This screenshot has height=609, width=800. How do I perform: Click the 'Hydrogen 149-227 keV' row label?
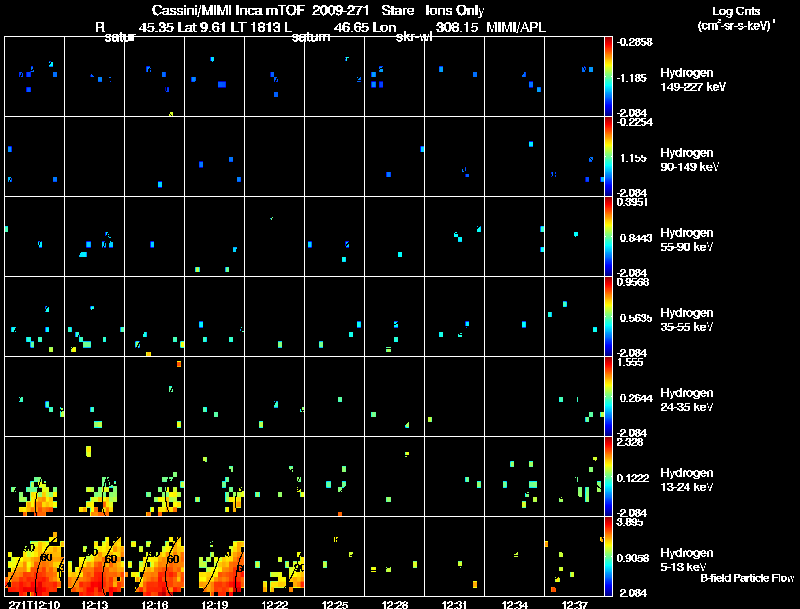pos(692,80)
